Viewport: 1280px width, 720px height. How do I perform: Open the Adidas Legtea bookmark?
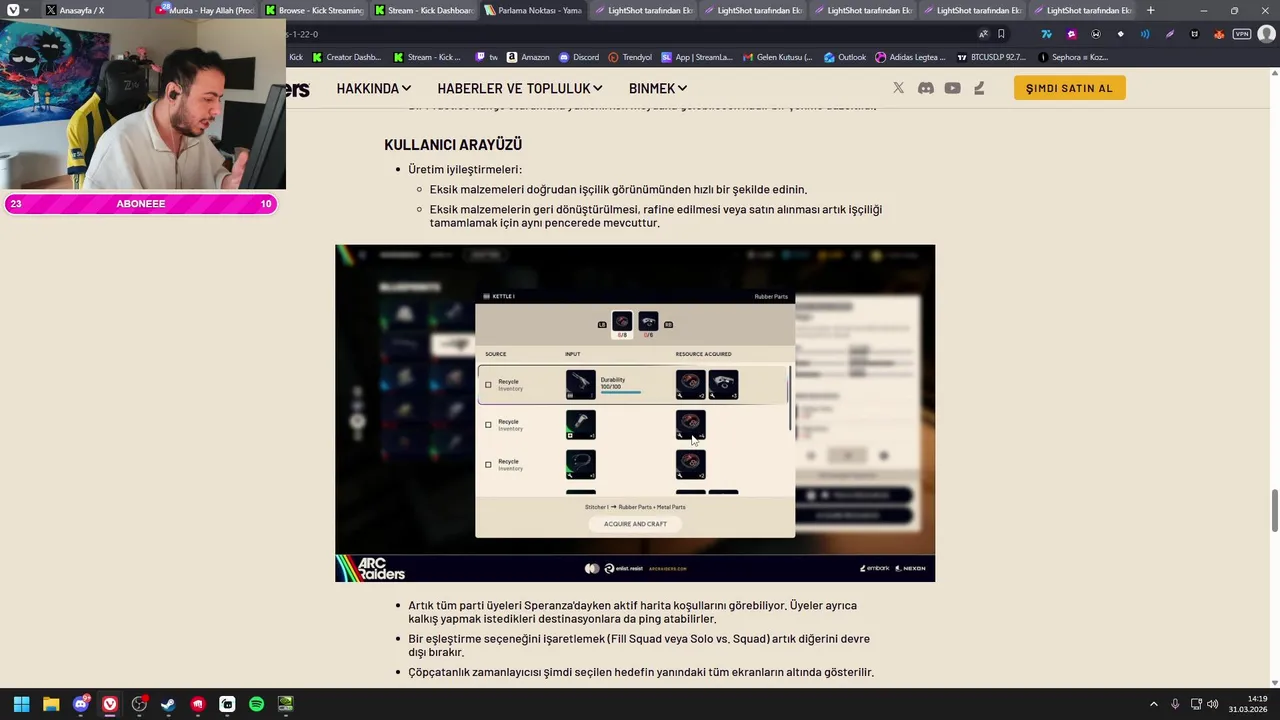[x=910, y=57]
